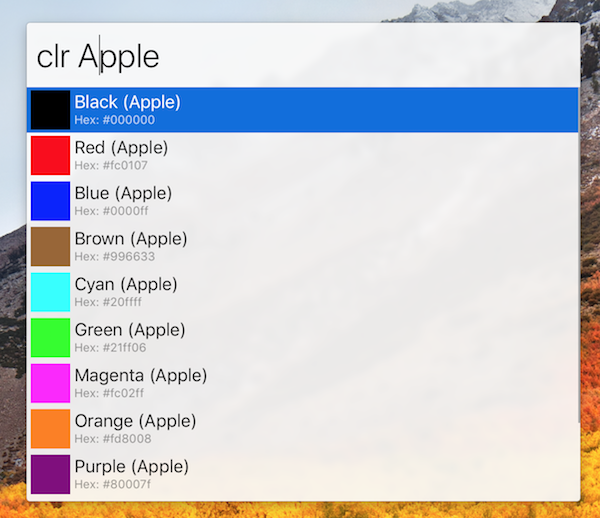This screenshot has width=600, height=518.
Task: Click the blue color swatch
Action: click(x=50, y=201)
